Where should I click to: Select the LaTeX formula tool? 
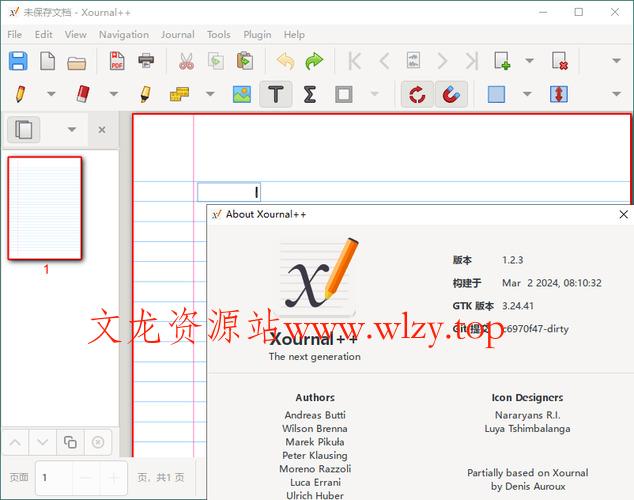tap(310, 94)
